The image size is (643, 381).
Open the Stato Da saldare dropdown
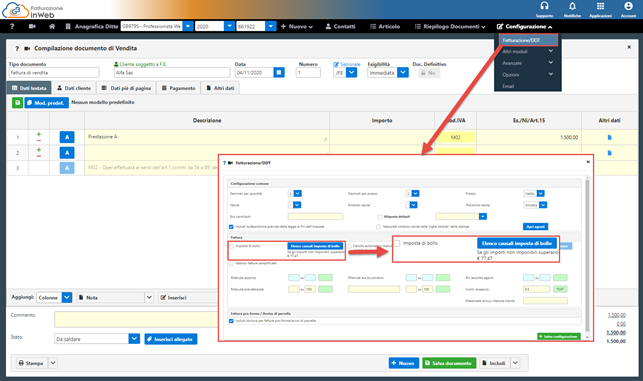(134, 339)
